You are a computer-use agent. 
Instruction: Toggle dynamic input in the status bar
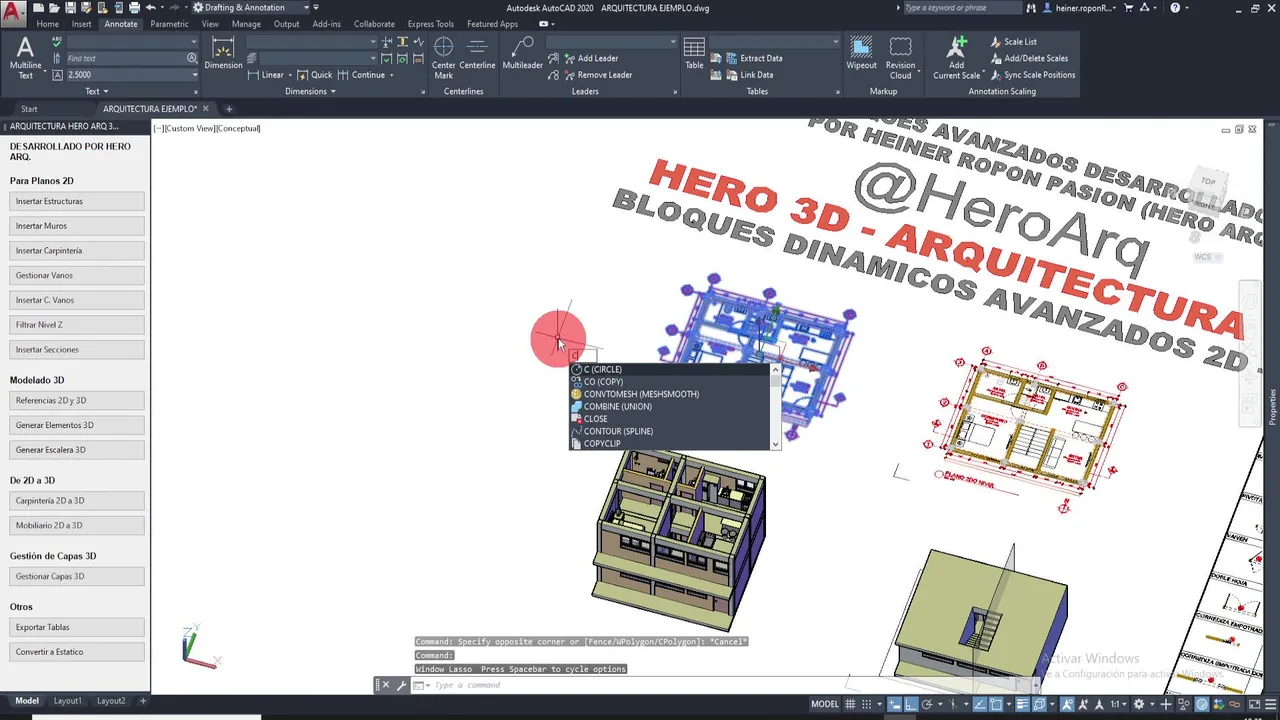pos(894,704)
